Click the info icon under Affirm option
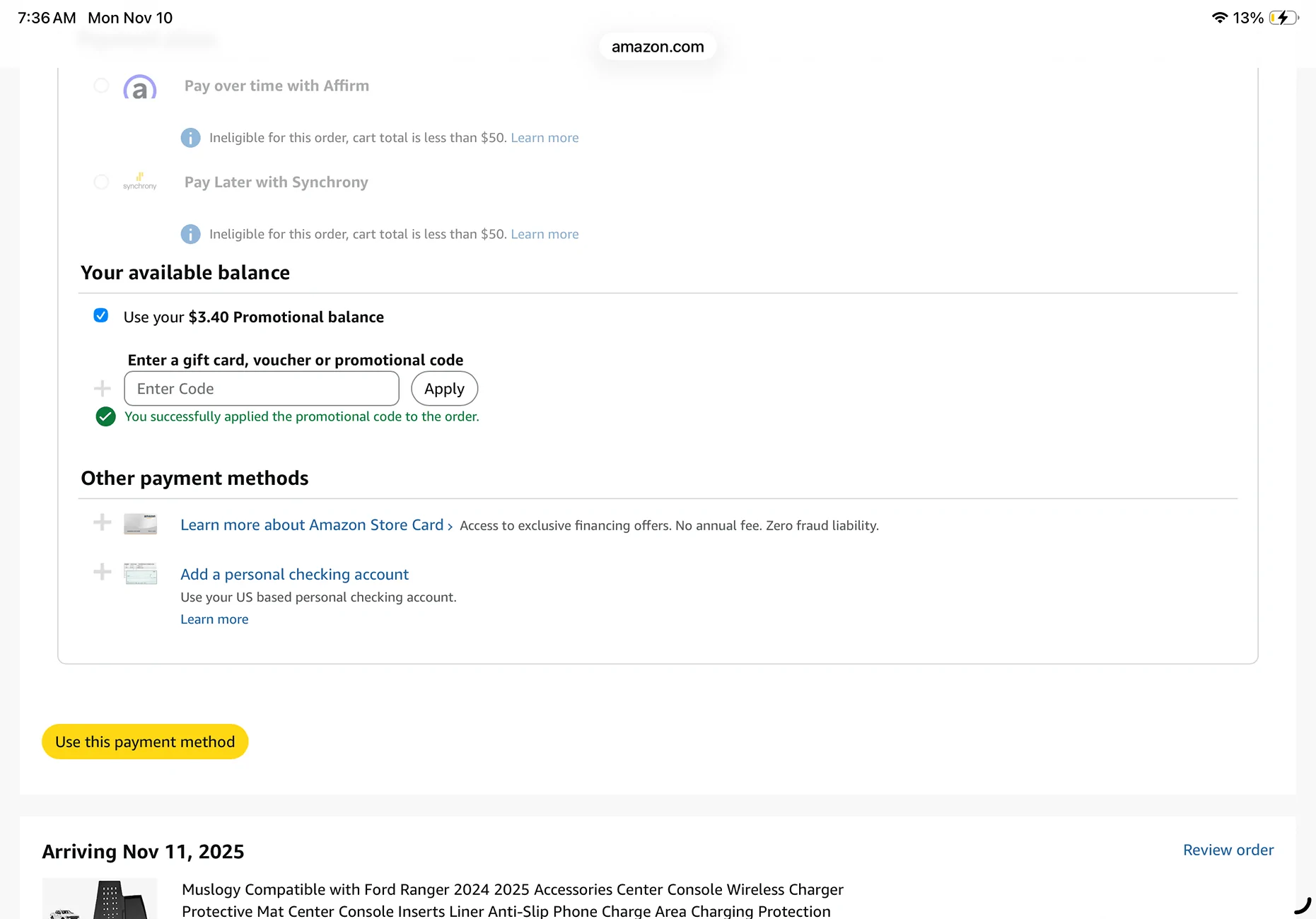 [x=190, y=138]
